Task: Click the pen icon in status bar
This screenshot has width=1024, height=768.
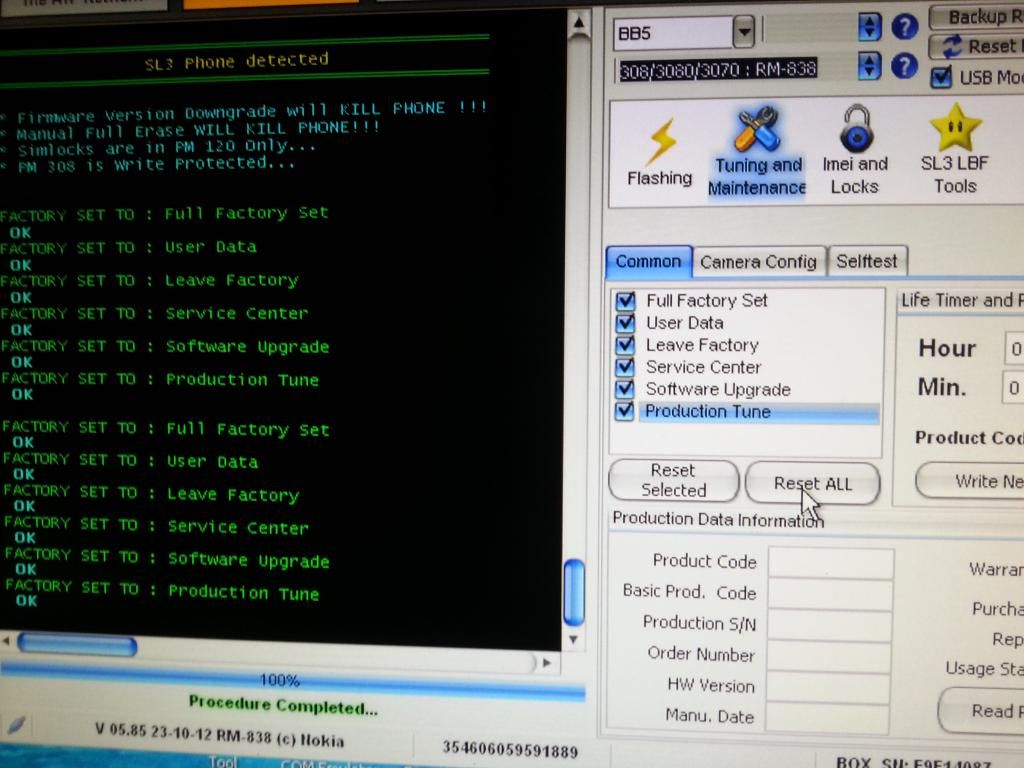Action: pyautogui.click(x=17, y=725)
